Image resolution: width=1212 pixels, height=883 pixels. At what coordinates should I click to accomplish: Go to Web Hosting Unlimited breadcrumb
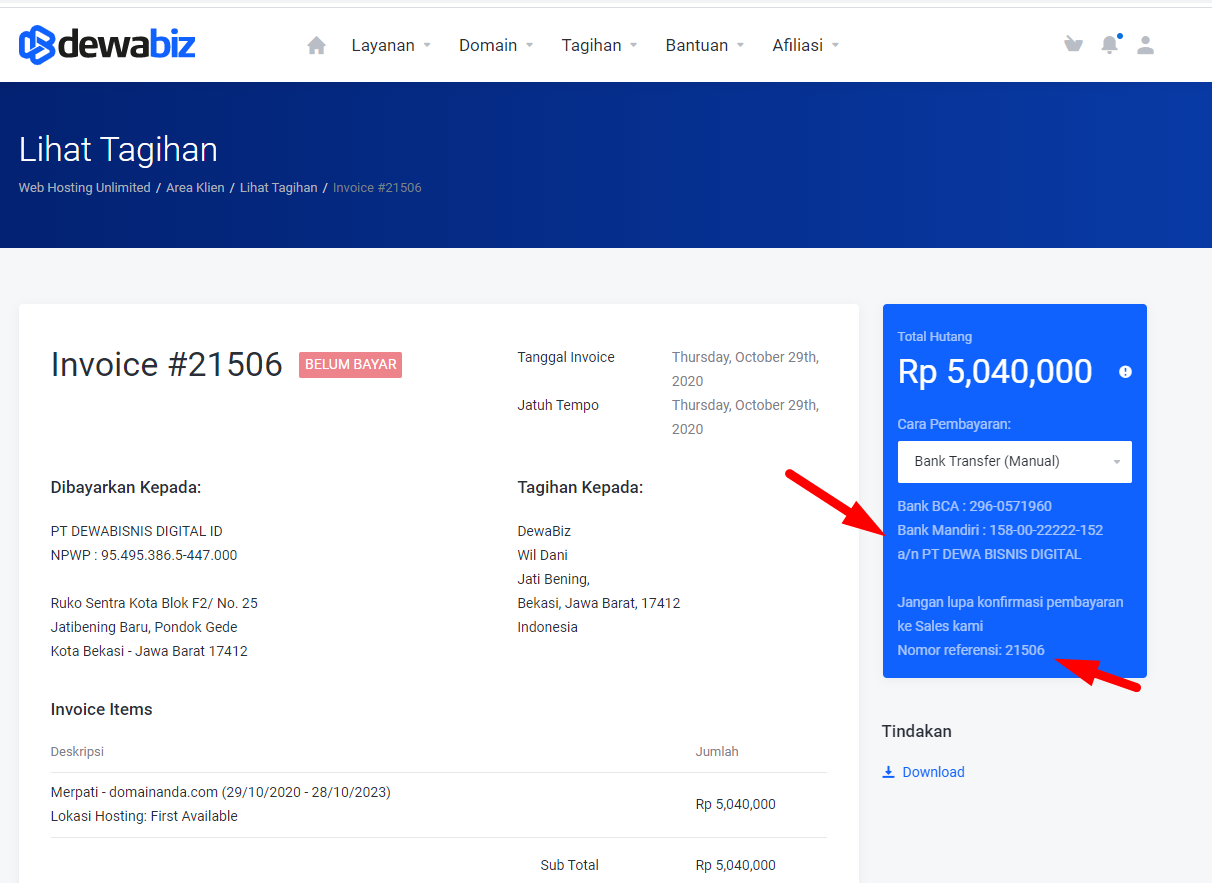84,188
